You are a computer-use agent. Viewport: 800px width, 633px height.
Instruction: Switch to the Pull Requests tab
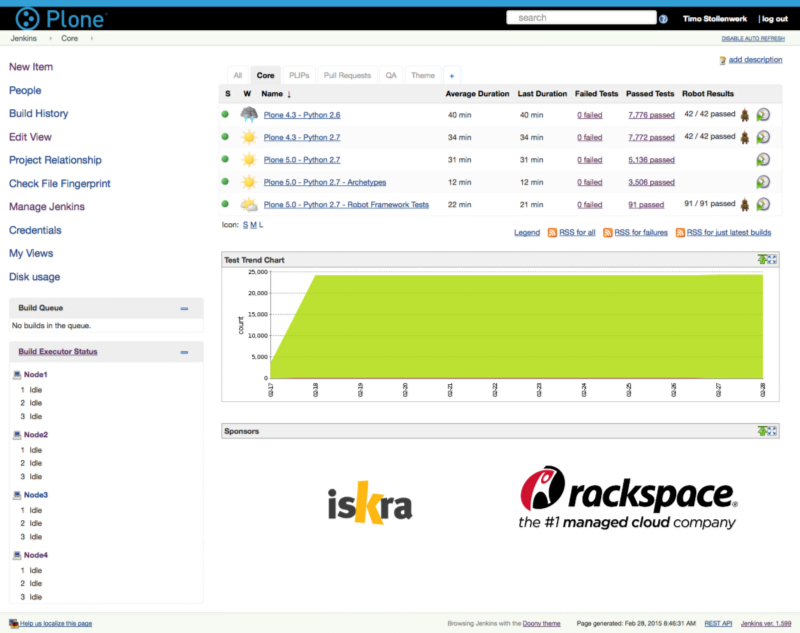point(348,74)
